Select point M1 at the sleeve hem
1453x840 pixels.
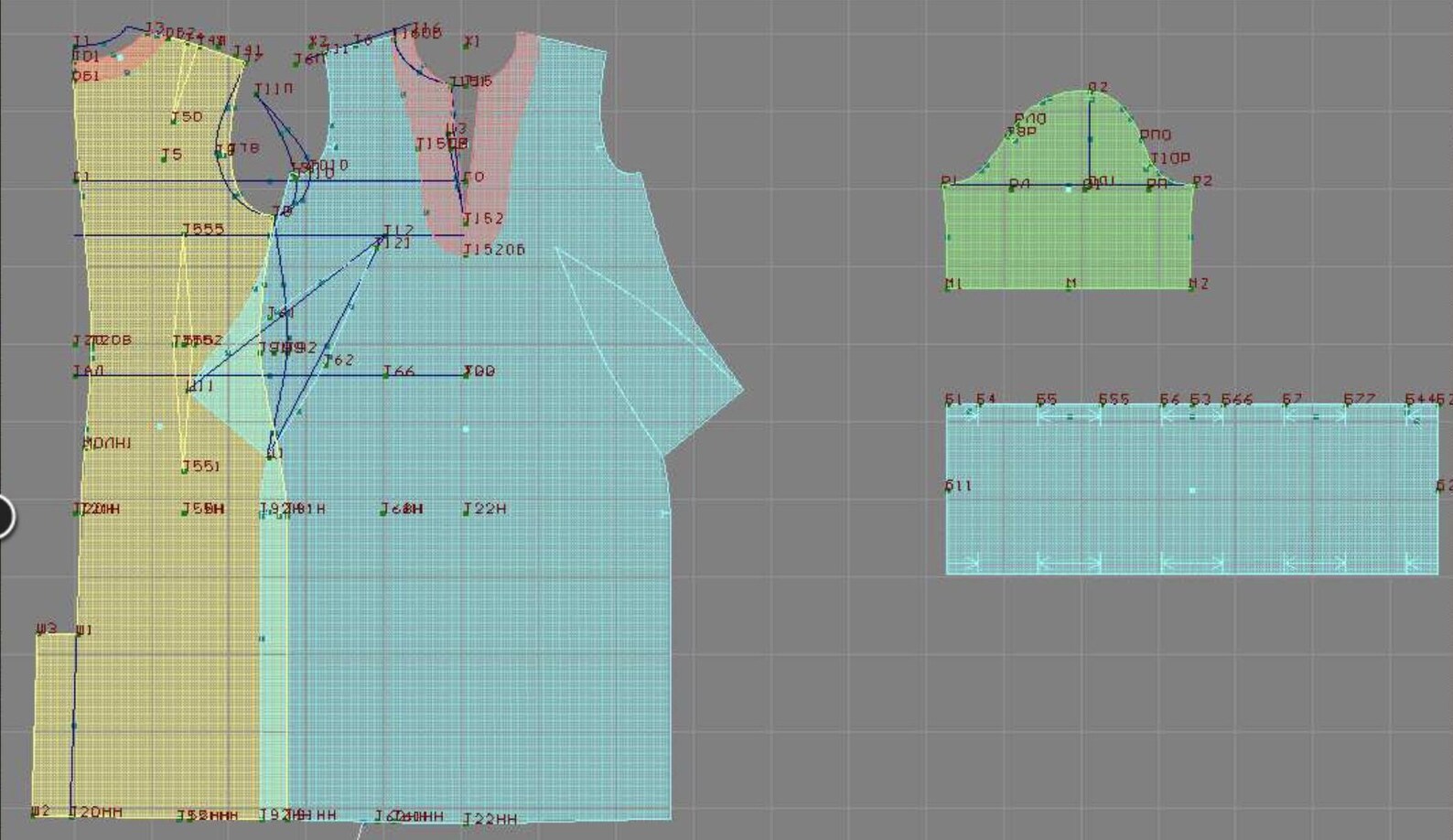[x=953, y=284]
